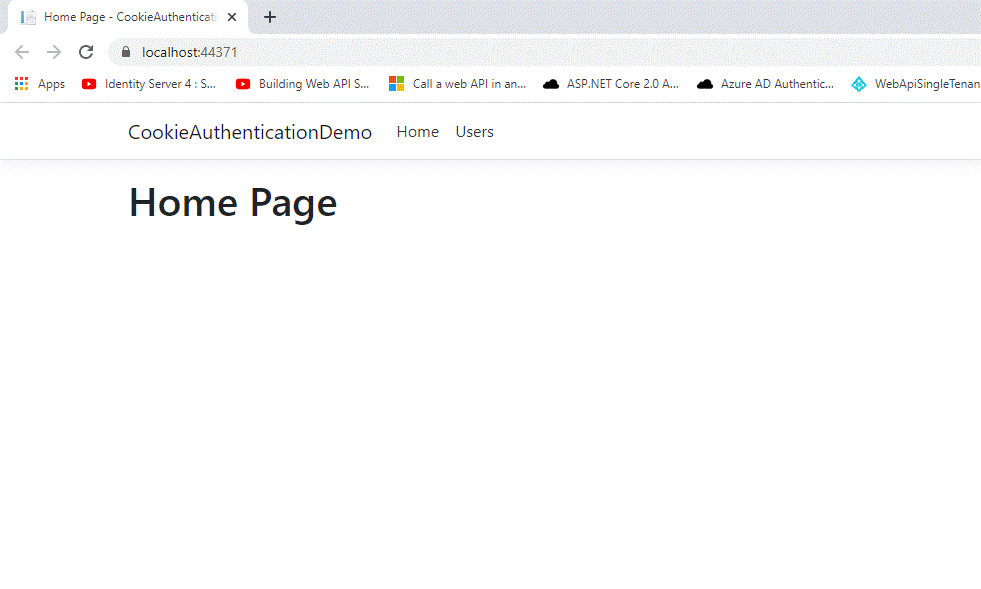The height and width of the screenshot is (589, 981).
Task: Click the forward navigation arrow
Action: [x=54, y=52]
